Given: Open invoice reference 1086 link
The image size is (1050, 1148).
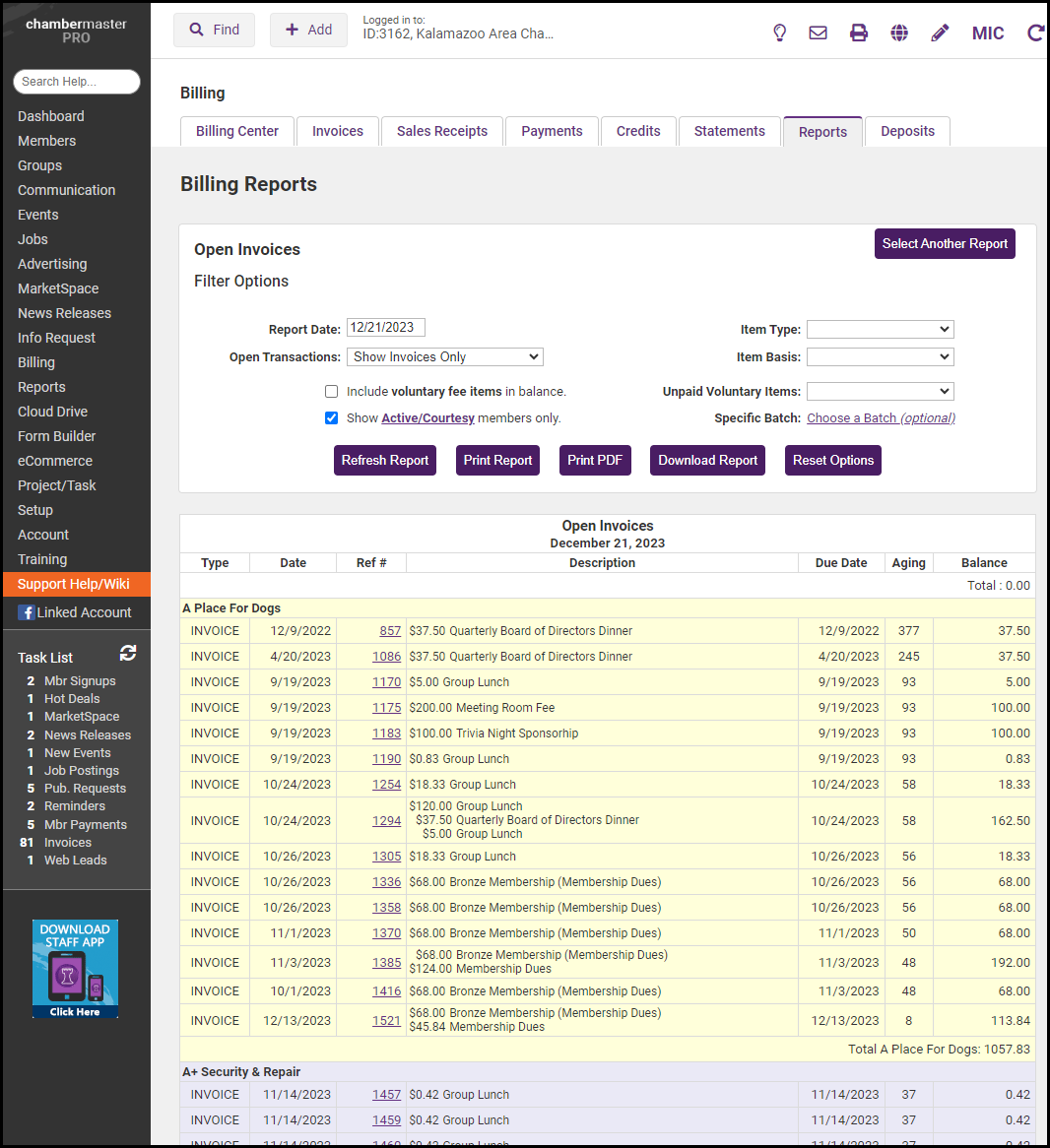Looking at the screenshot, I should click(386, 657).
